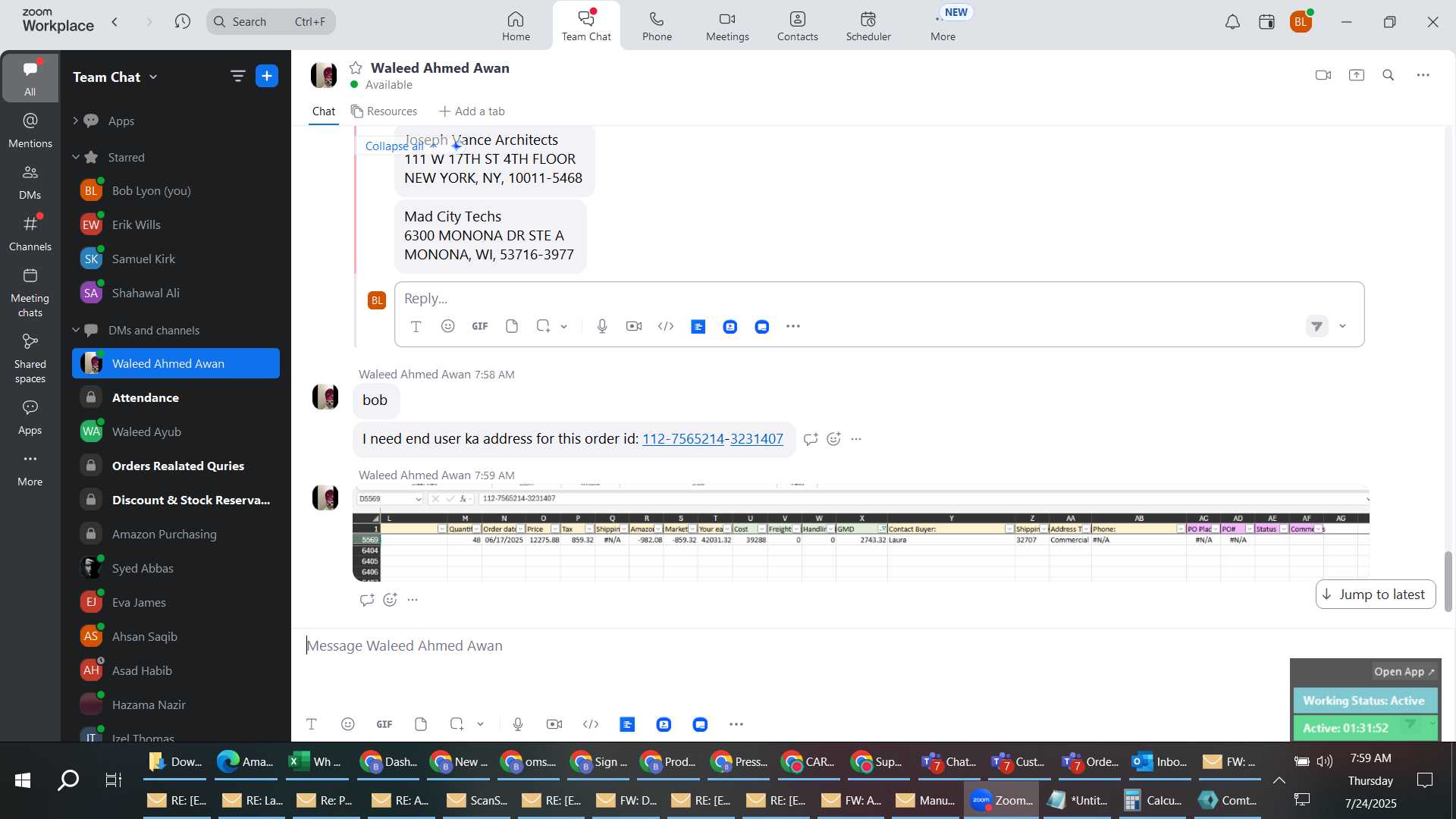Image resolution: width=1456 pixels, height=819 pixels.
Task: Open the format text tool in message composer
Action: coord(312,724)
